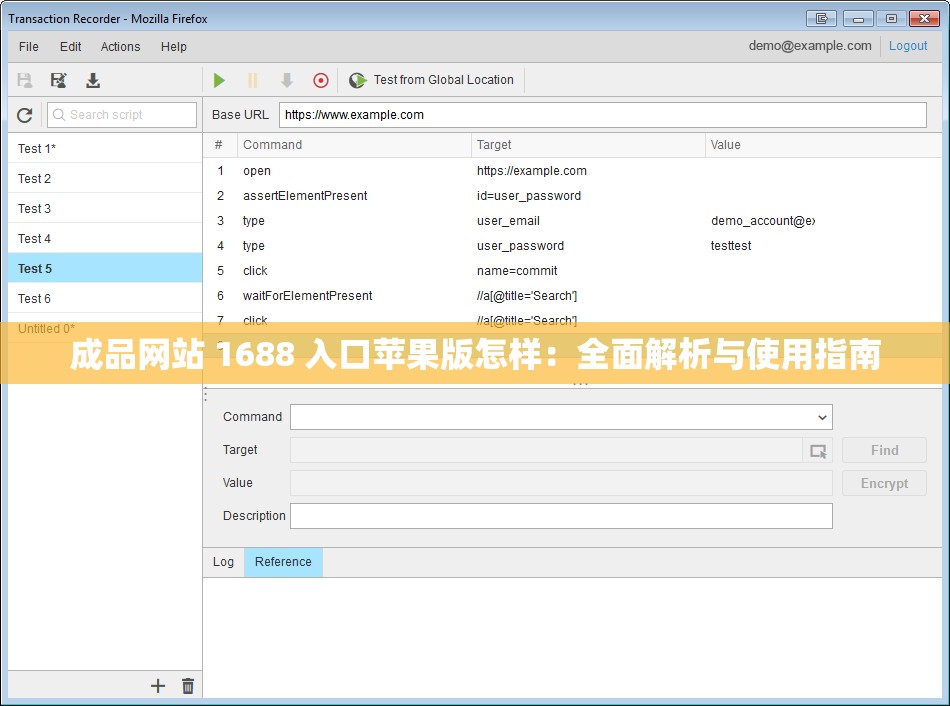Open the Reference tab
Image resolution: width=950 pixels, height=706 pixels.
tap(283, 562)
